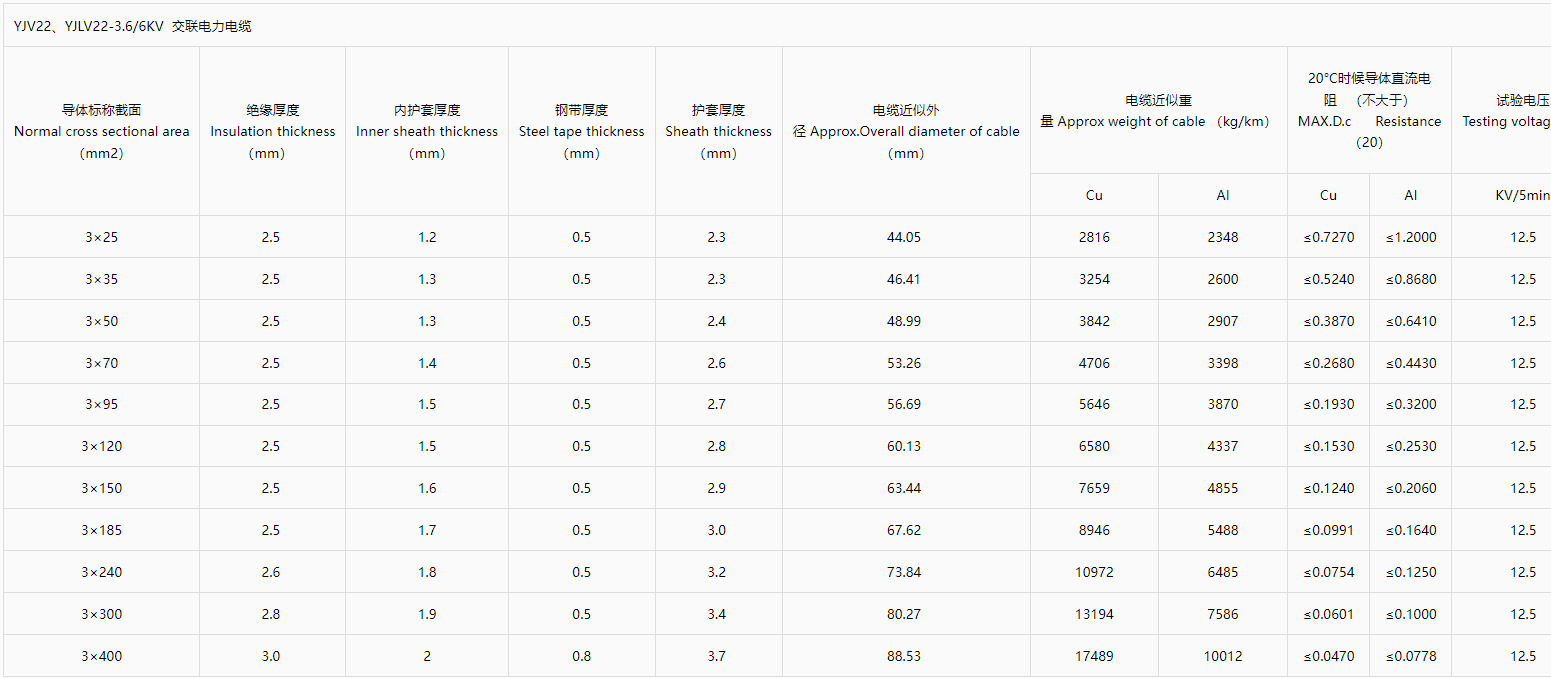Screen dimensions: 1551x678
Task: Click the Steel tape thickness header
Action: [x=582, y=131]
